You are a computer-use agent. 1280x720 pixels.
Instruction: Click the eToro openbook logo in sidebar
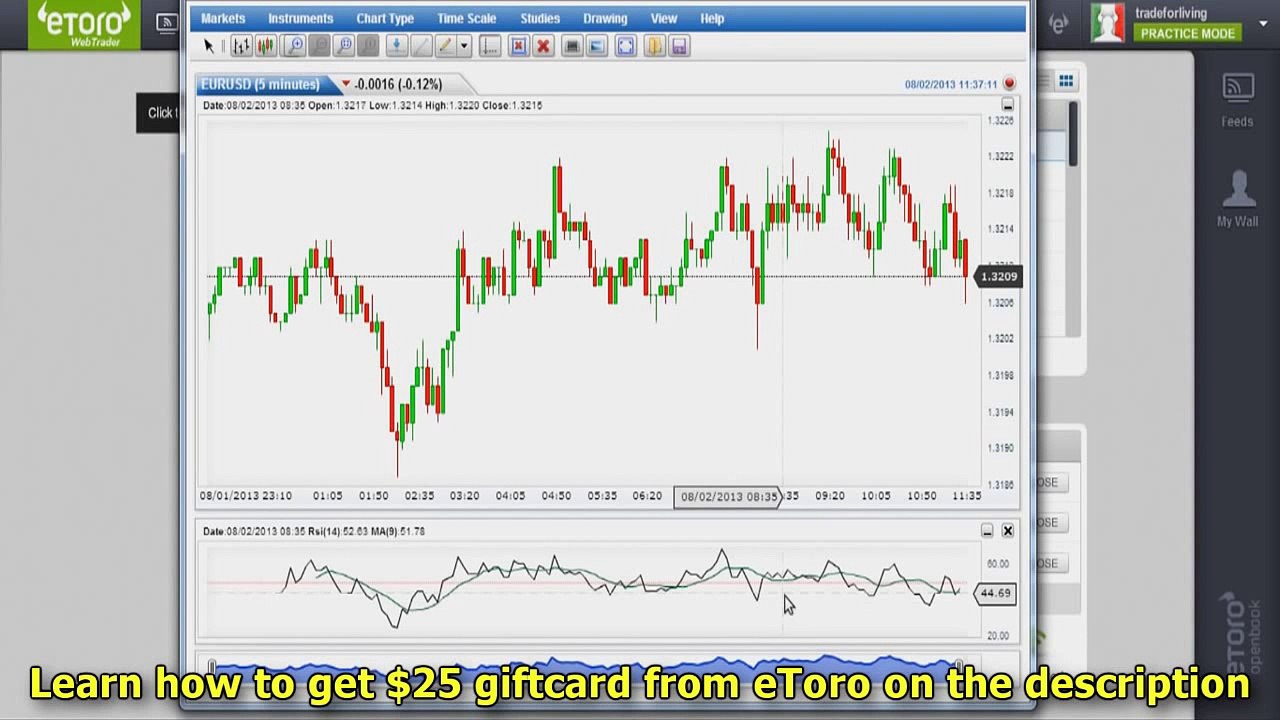coord(1240,633)
